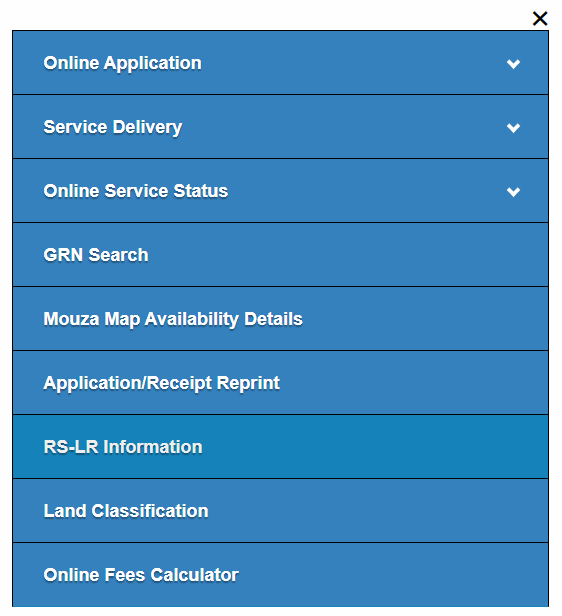This screenshot has width=562, height=616.
Task: Click the 'Land Classification' text link
Action: coord(126,511)
